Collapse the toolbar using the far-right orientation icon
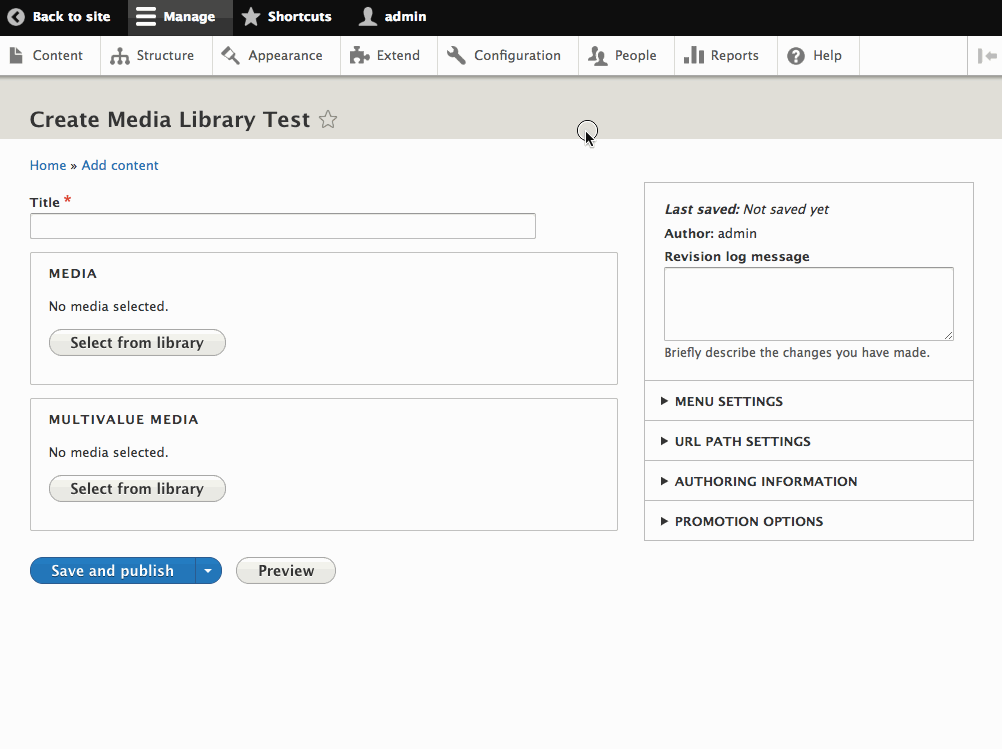The height and width of the screenshot is (749, 1002). tap(989, 55)
